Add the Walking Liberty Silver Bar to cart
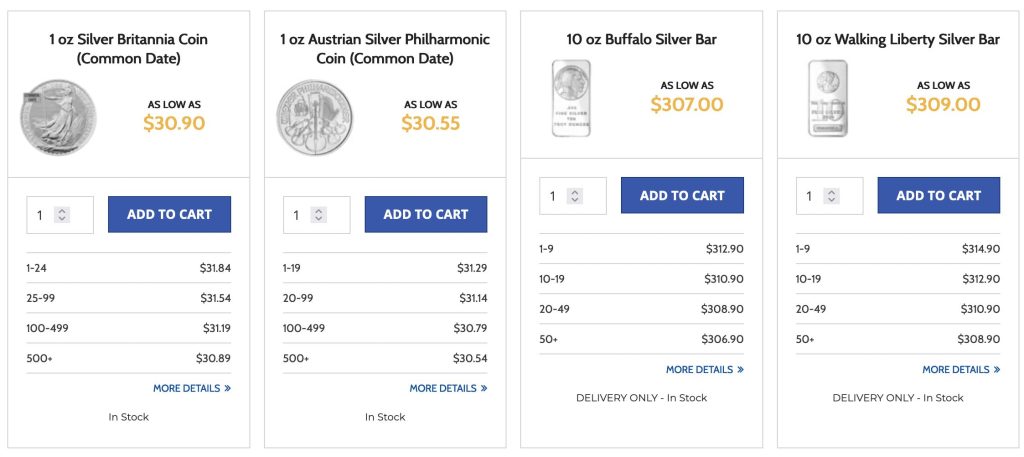This screenshot has height=457, width=1024. pyautogui.click(x=939, y=195)
